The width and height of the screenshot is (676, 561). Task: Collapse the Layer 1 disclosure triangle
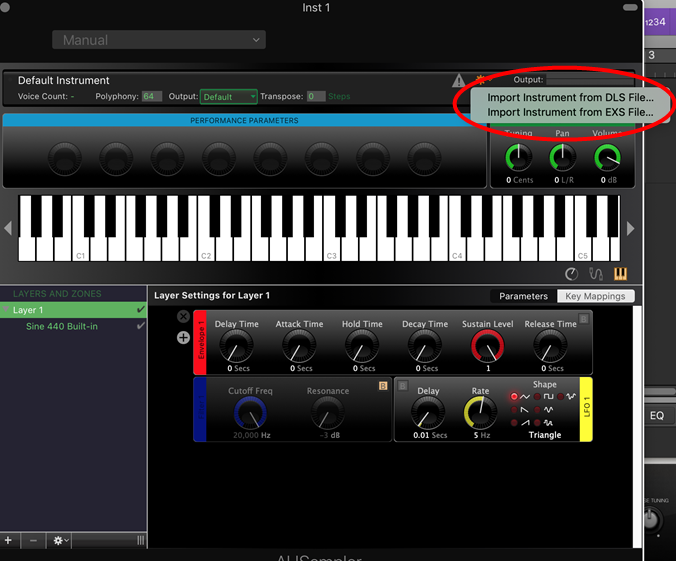[6, 309]
